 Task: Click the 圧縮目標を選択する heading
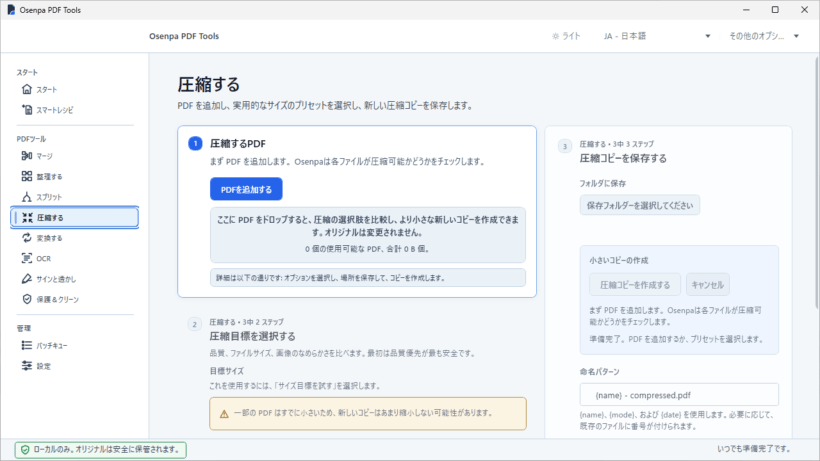coord(253,336)
